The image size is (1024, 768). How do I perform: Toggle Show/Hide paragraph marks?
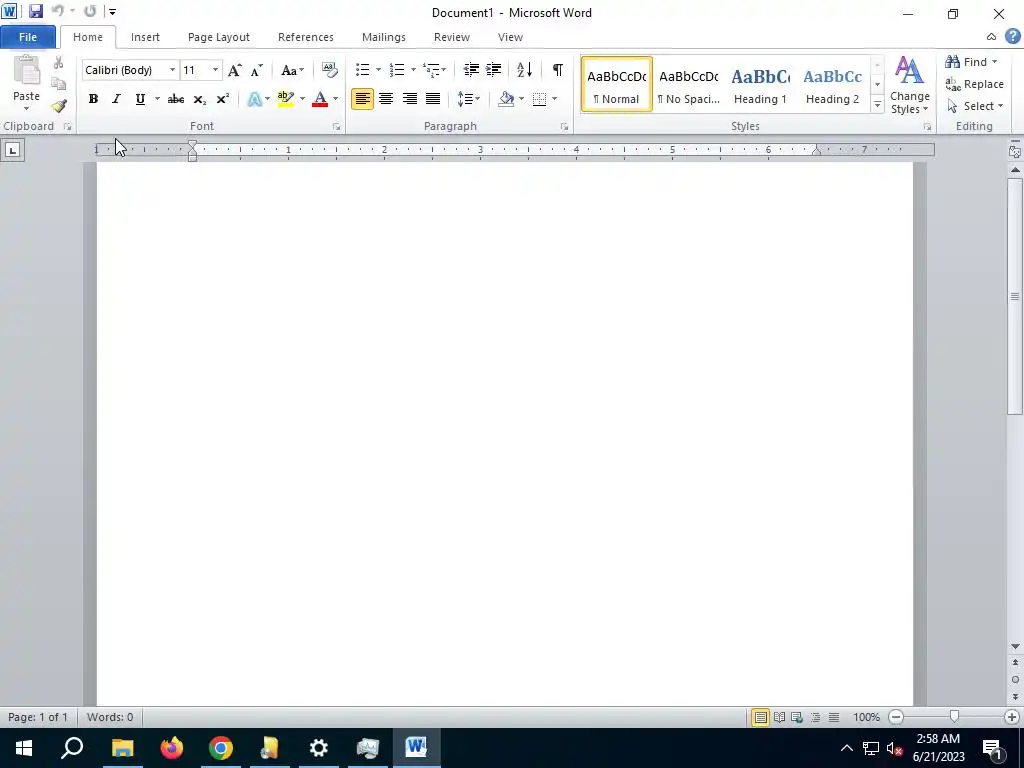pos(557,69)
